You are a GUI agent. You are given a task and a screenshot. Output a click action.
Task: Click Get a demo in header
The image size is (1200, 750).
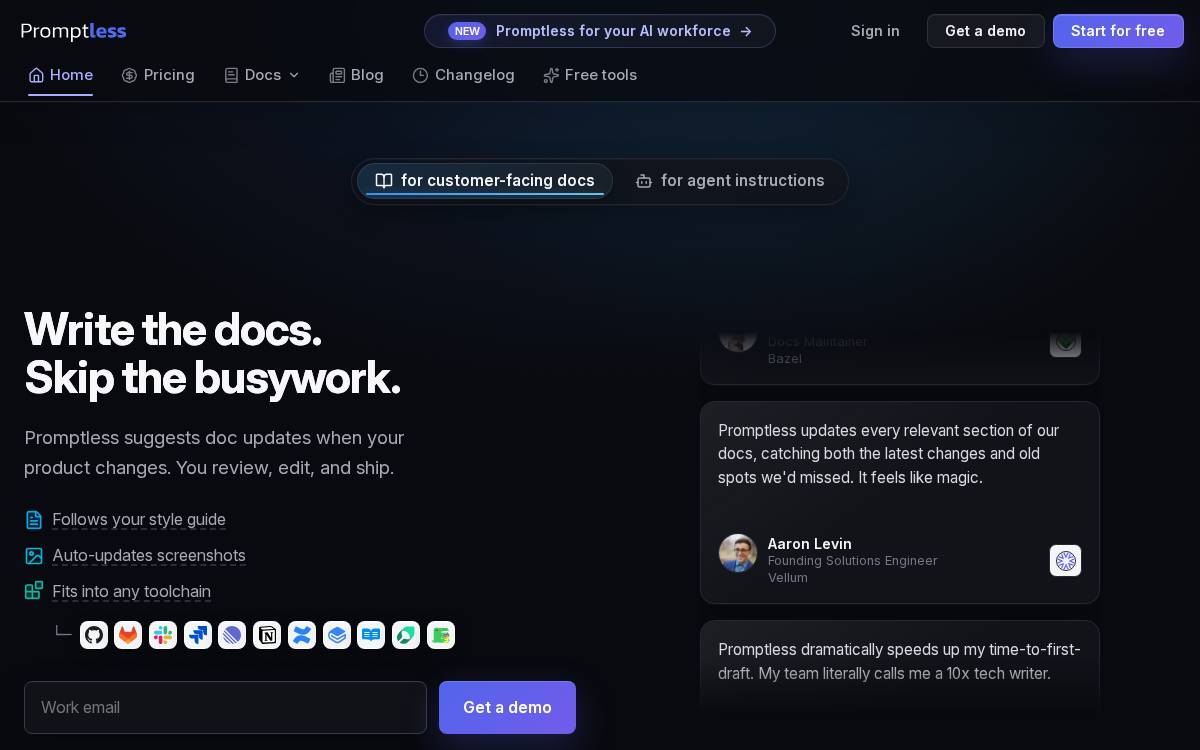[985, 31]
